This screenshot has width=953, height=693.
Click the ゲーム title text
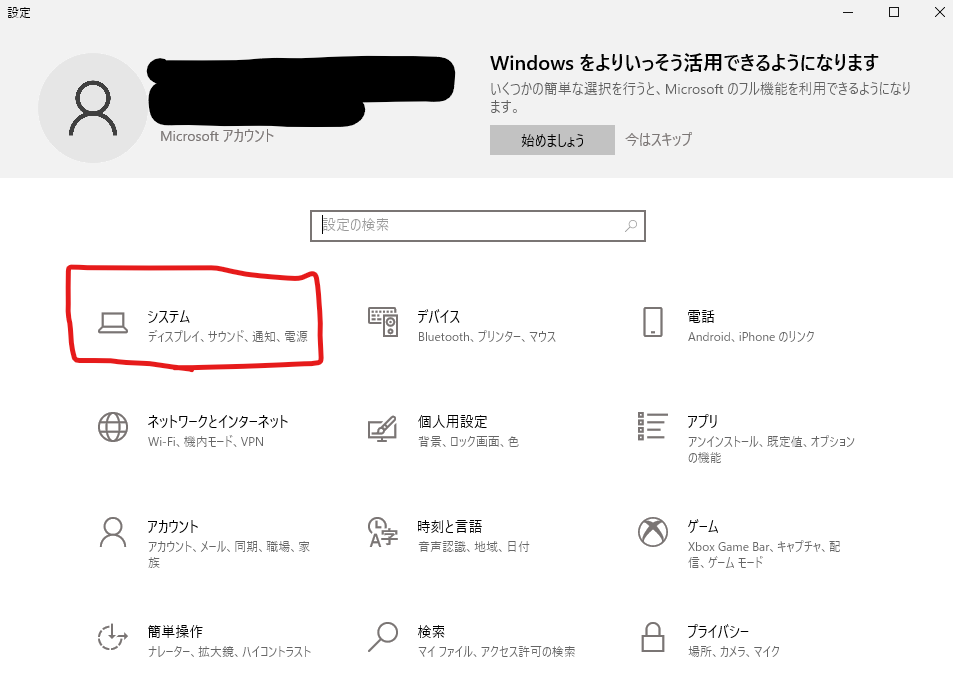703,526
